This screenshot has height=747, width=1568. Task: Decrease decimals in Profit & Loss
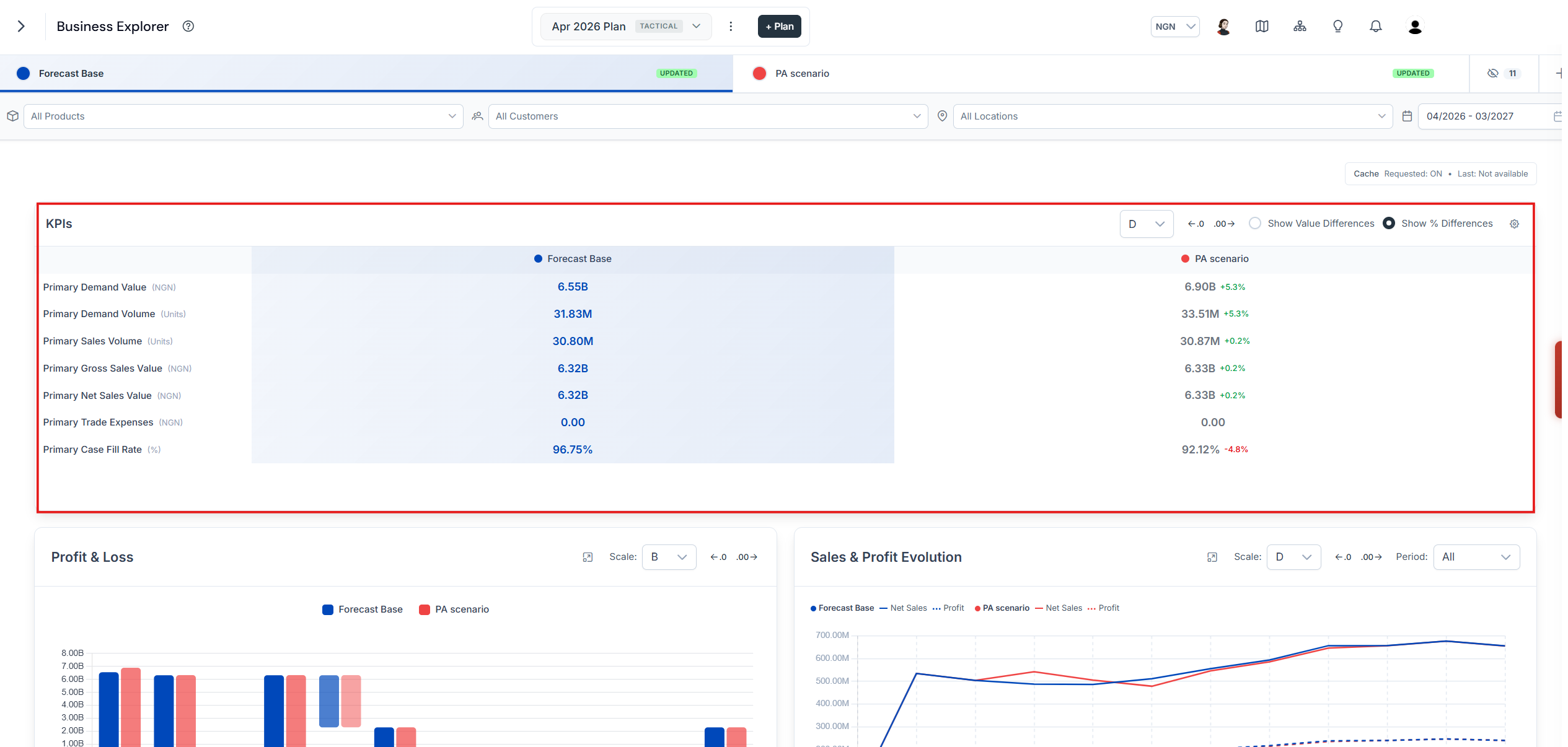coord(718,557)
